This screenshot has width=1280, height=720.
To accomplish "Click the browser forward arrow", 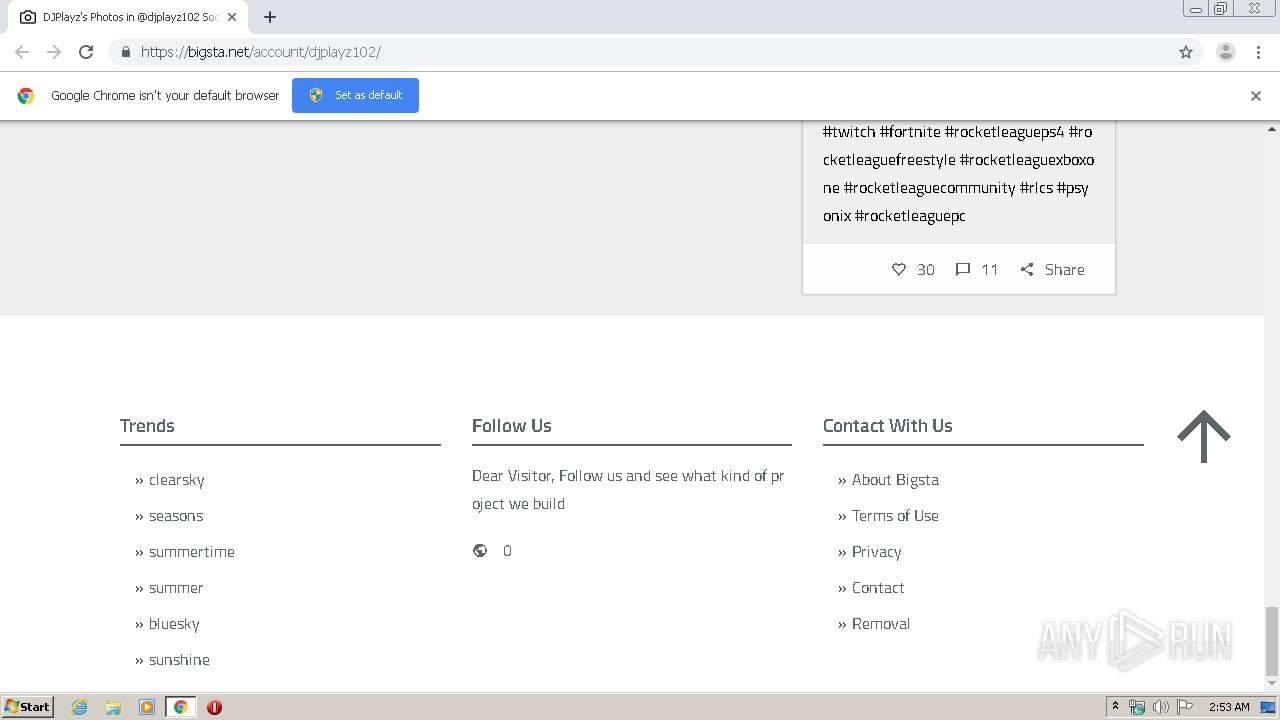I will point(54,52).
